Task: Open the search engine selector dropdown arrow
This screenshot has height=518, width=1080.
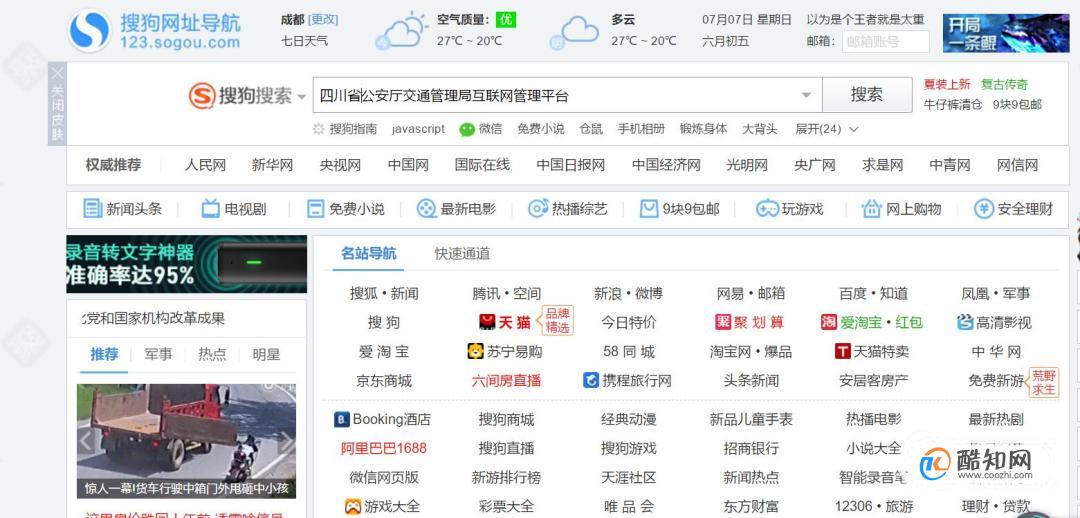Action: pos(301,97)
